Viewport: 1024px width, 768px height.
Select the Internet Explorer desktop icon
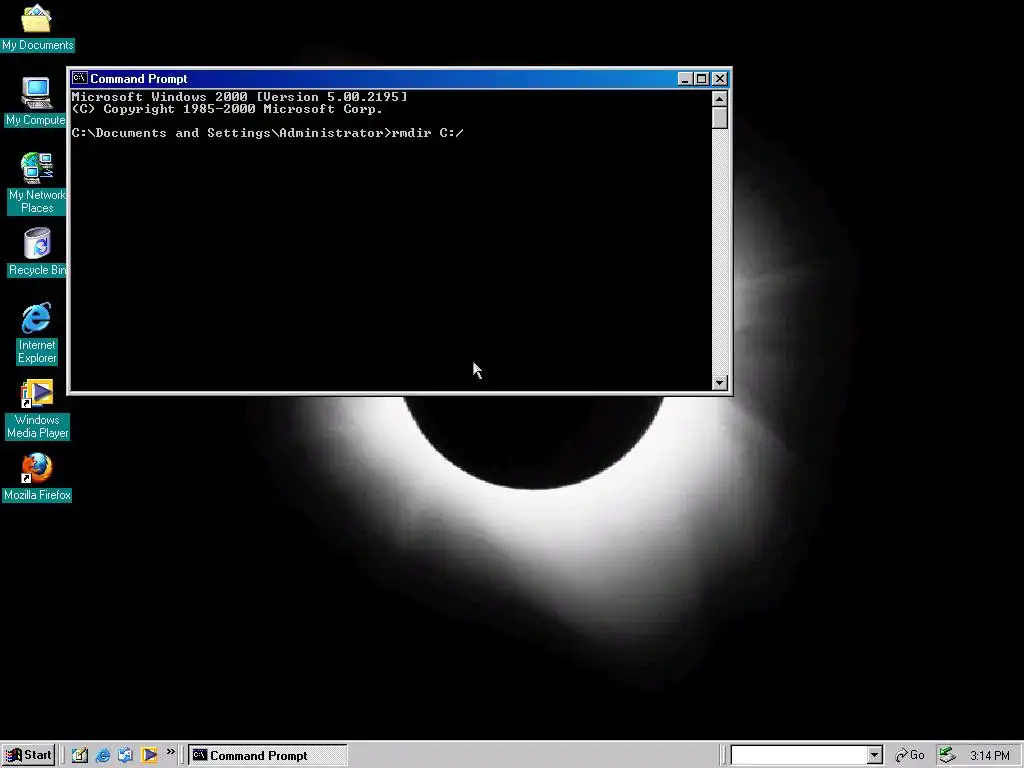tap(37, 333)
